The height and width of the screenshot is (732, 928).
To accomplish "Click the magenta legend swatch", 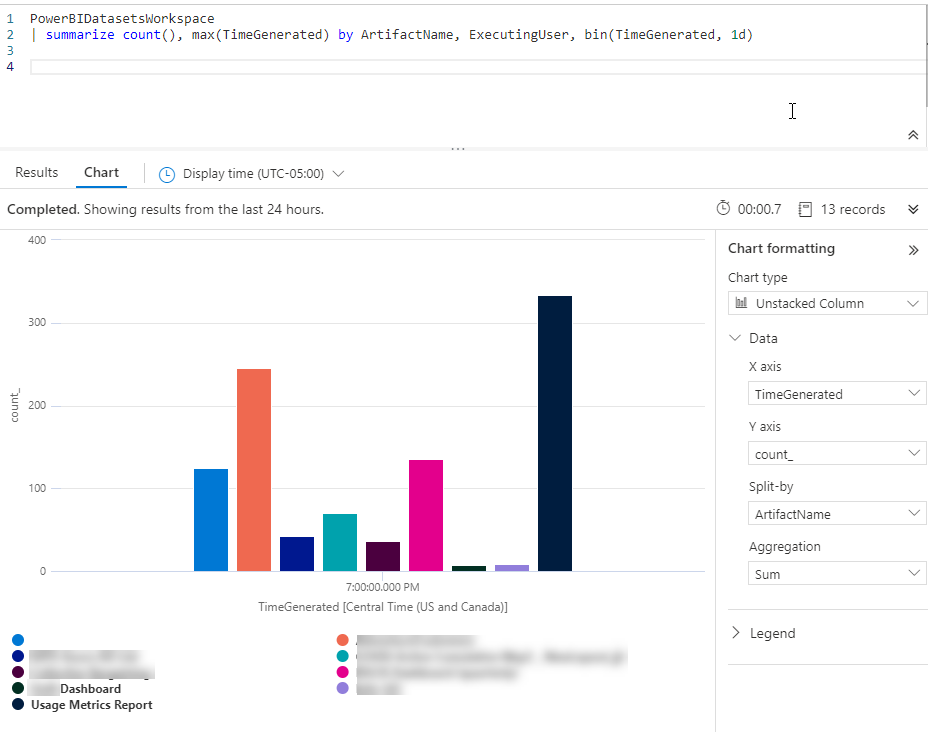I will tap(342, 672).
